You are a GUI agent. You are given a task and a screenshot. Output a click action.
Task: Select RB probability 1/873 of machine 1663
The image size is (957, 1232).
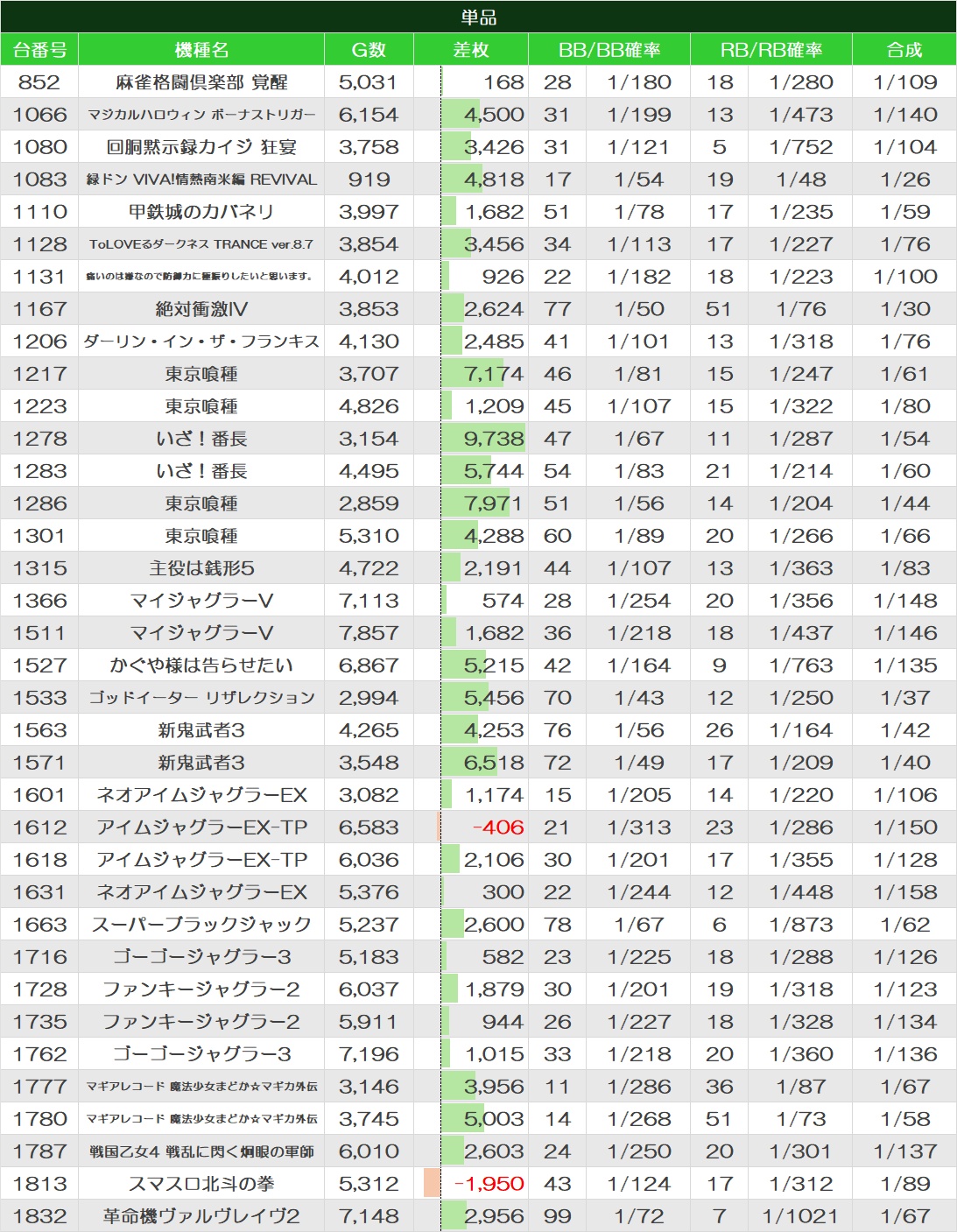pyautogui.click(x=800, y=925)
